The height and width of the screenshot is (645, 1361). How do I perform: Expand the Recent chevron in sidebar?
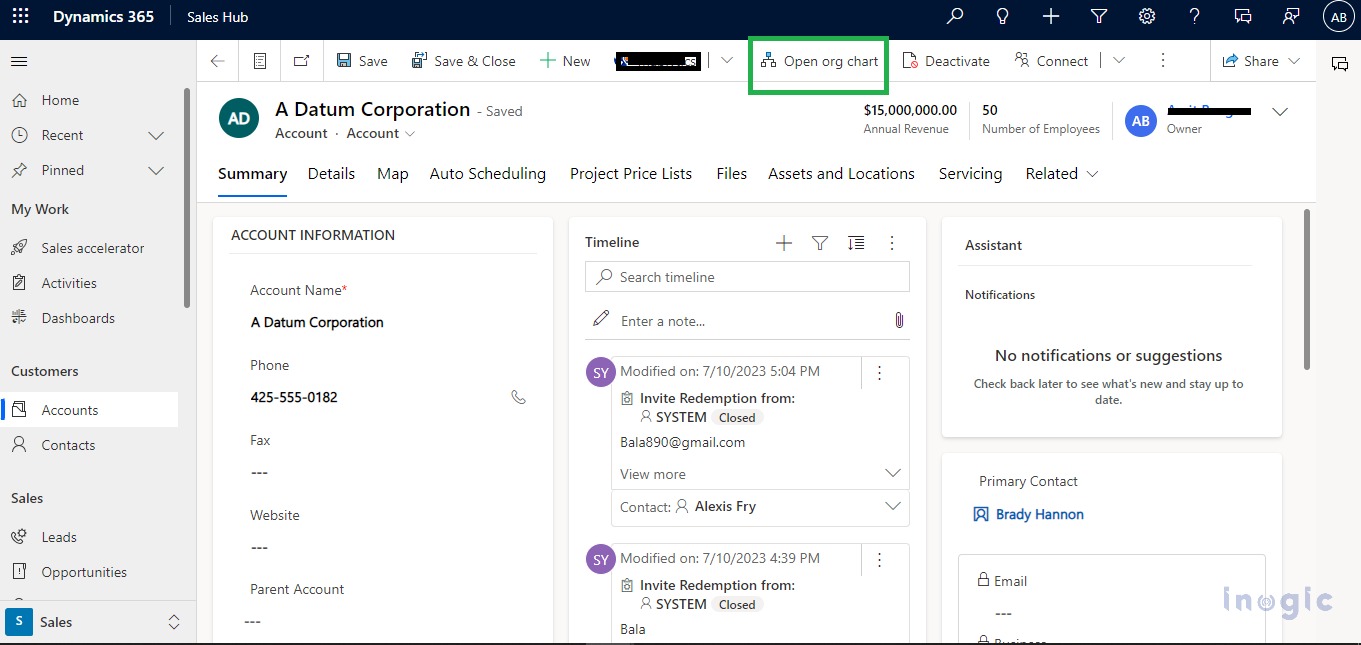156,135
